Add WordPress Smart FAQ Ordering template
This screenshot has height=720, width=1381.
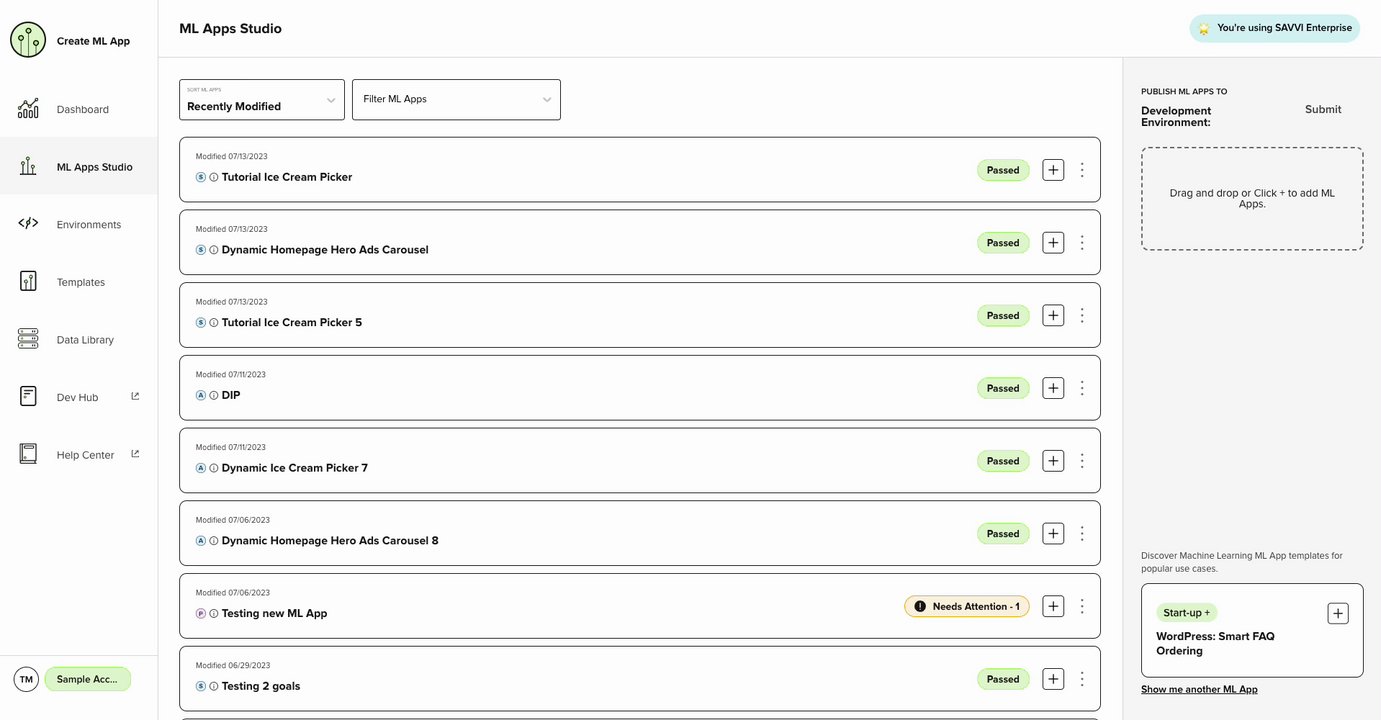(x=1338, y=613)
